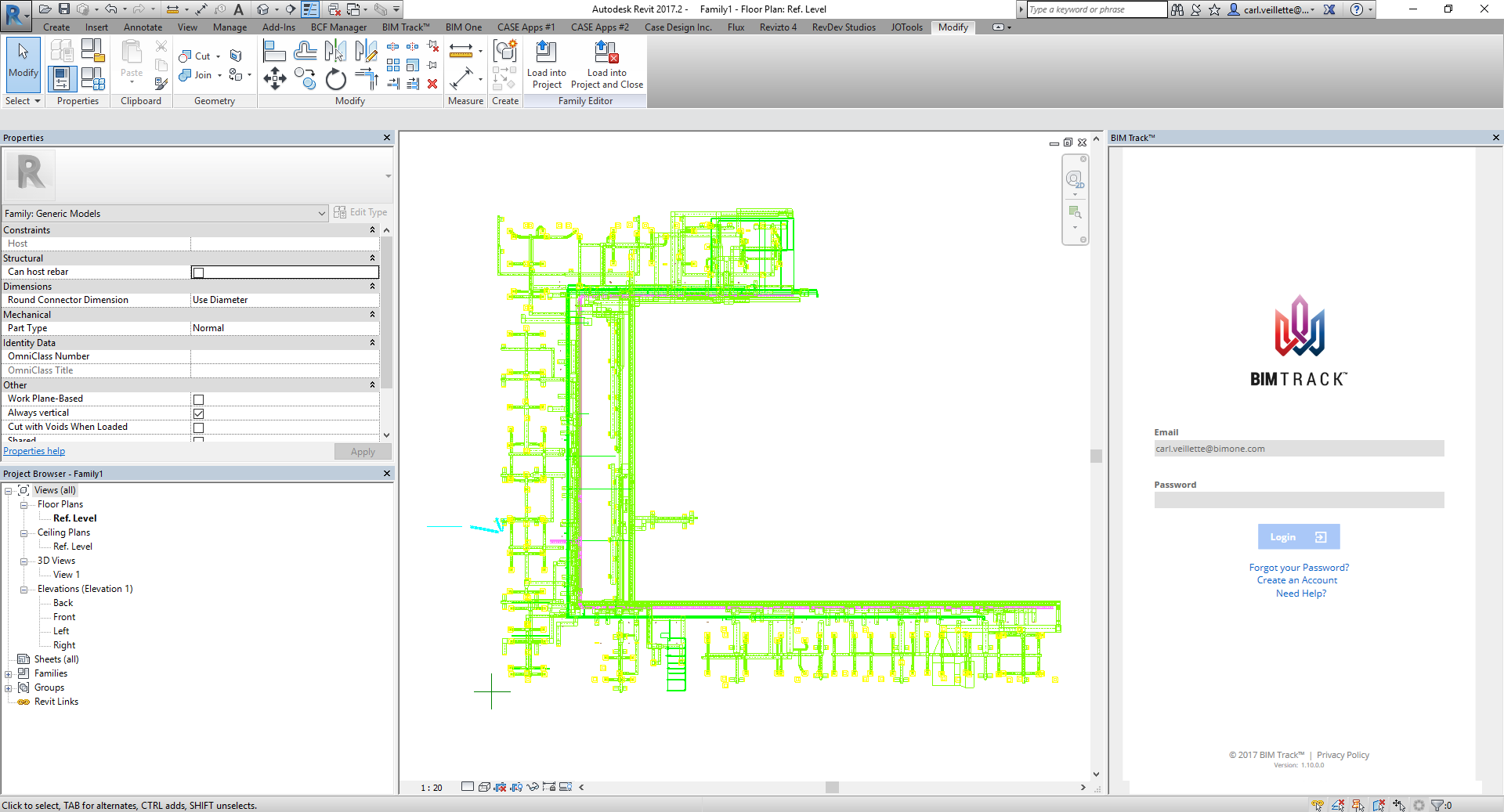Click the Offset tool icon

305,52
